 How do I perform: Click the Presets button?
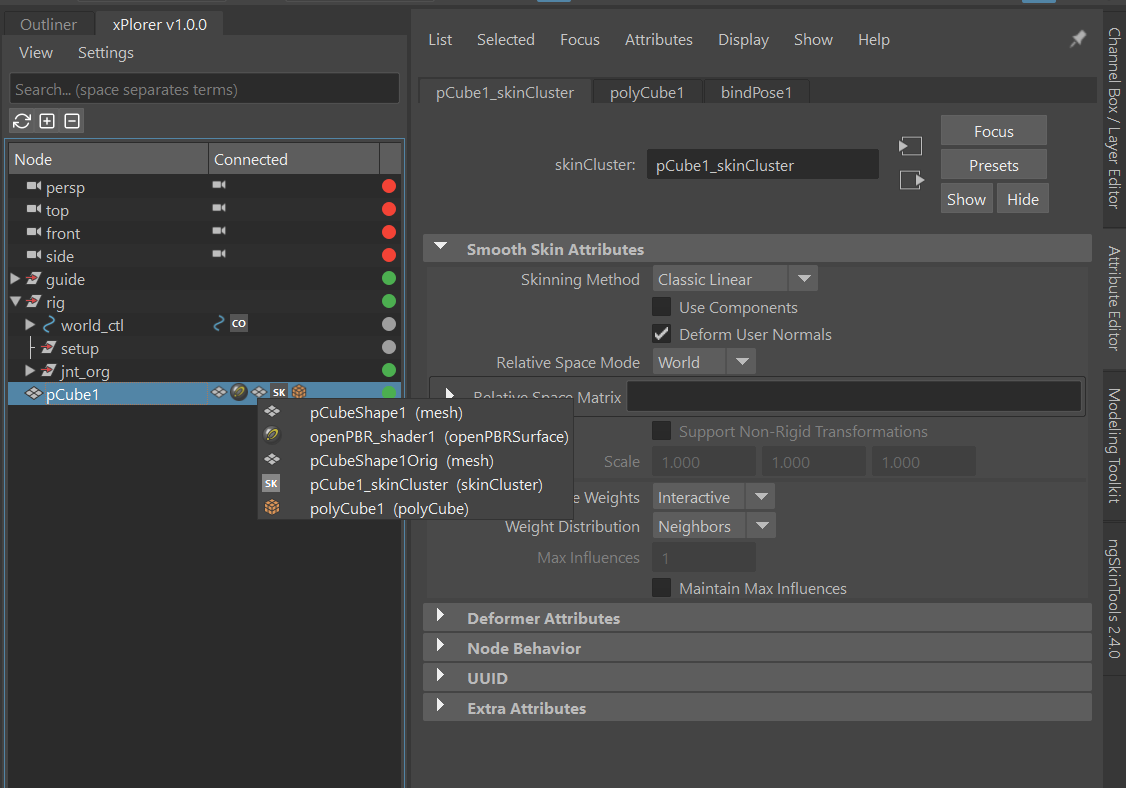point(993,165)
